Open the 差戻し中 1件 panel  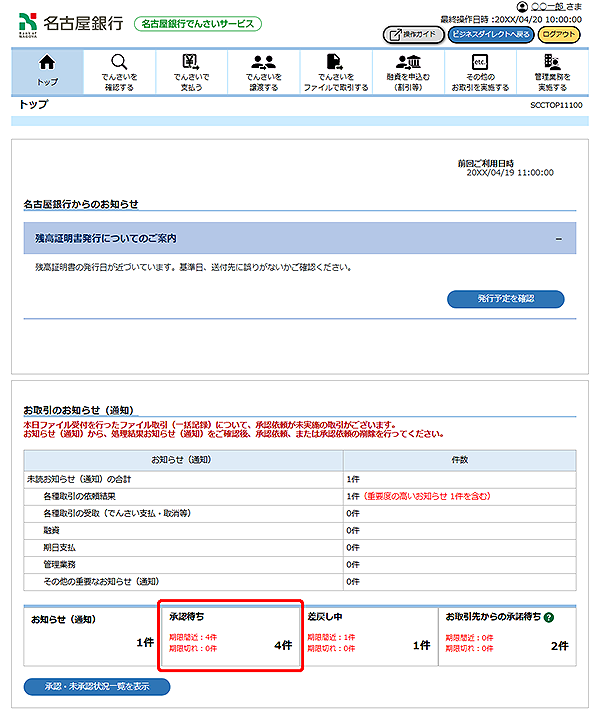pyautogui.click(x=368, y=636)
